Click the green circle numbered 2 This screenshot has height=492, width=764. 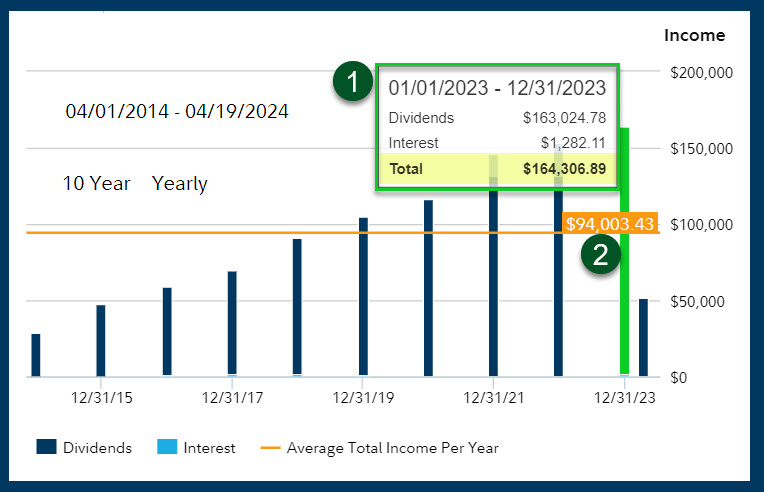click(x=600, y=254)
